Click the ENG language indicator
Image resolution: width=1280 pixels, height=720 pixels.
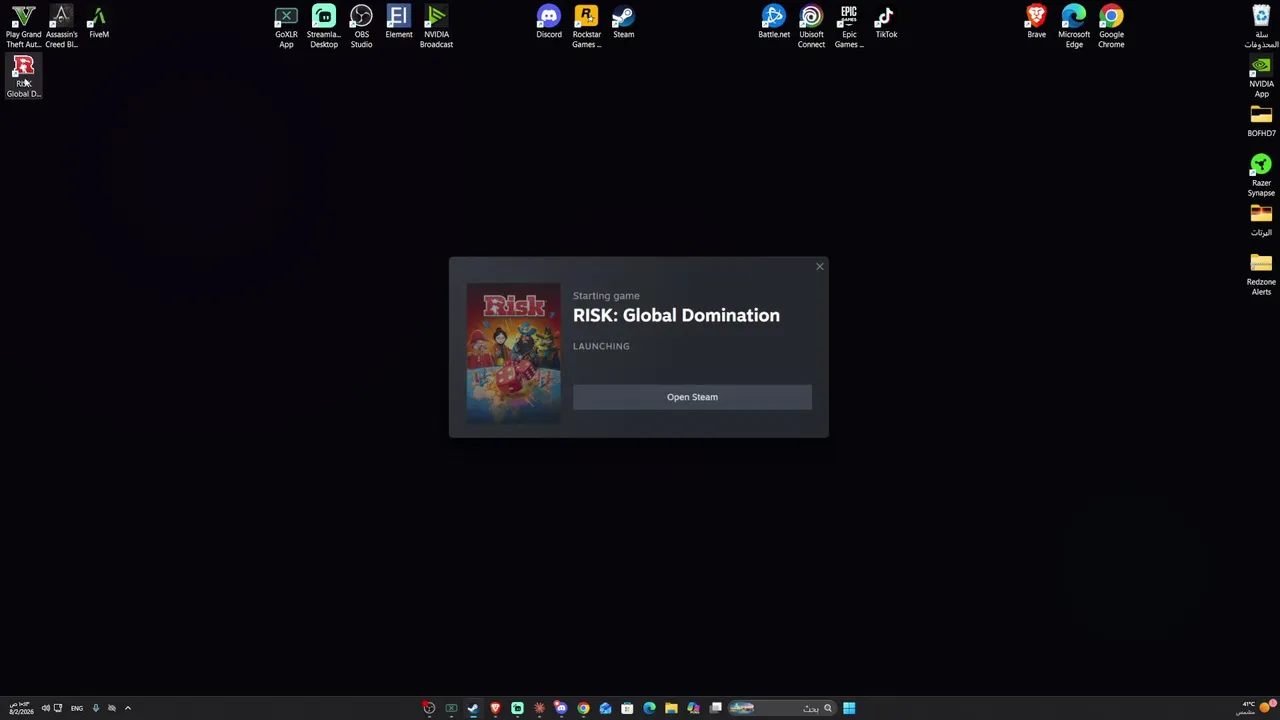[77, 708]
